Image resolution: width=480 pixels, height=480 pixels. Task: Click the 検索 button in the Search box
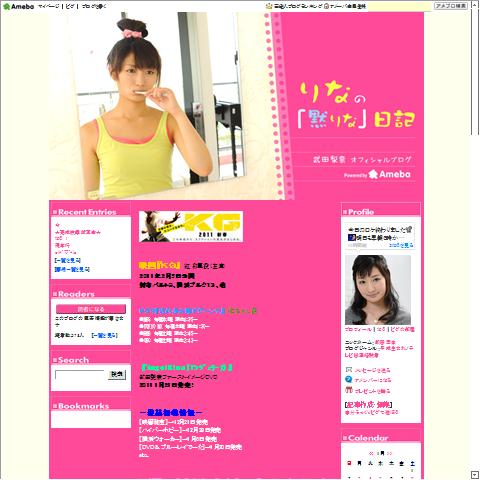[117, 375]
